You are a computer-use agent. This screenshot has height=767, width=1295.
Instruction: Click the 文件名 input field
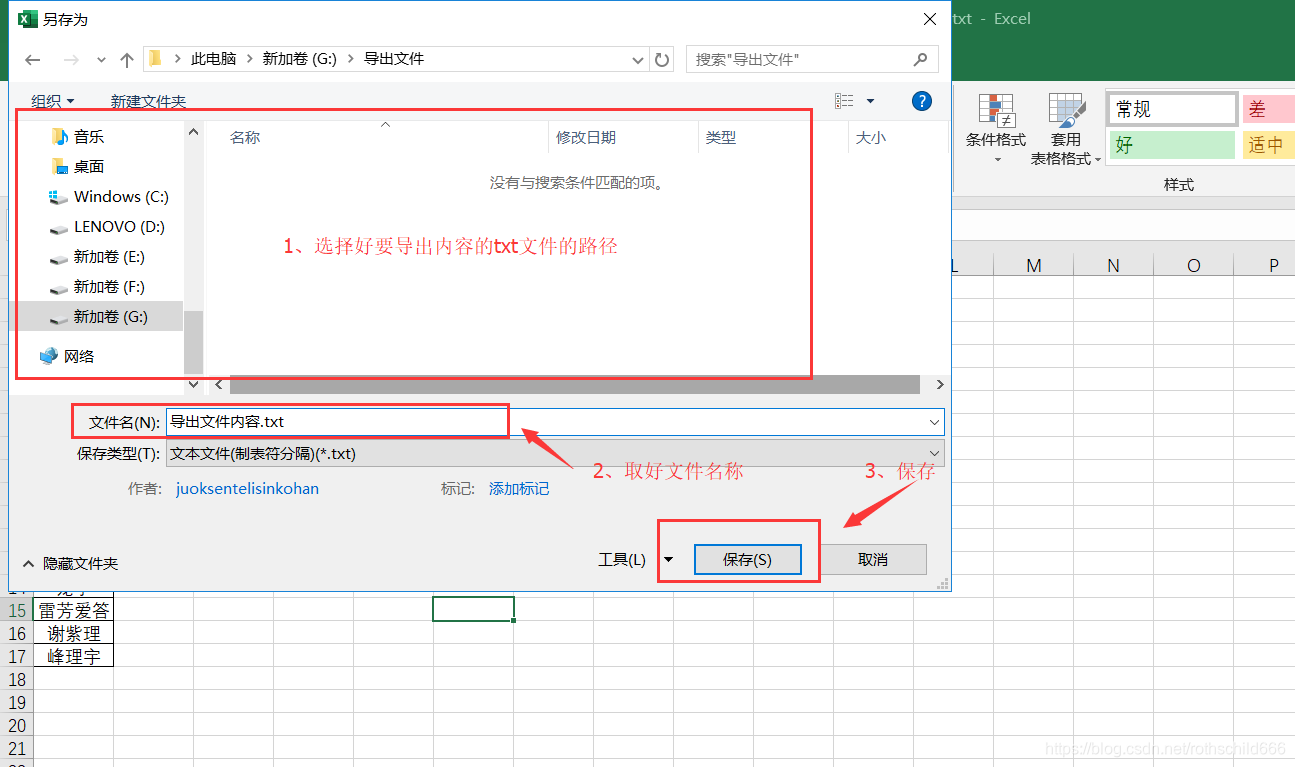[x=546, y=423]
